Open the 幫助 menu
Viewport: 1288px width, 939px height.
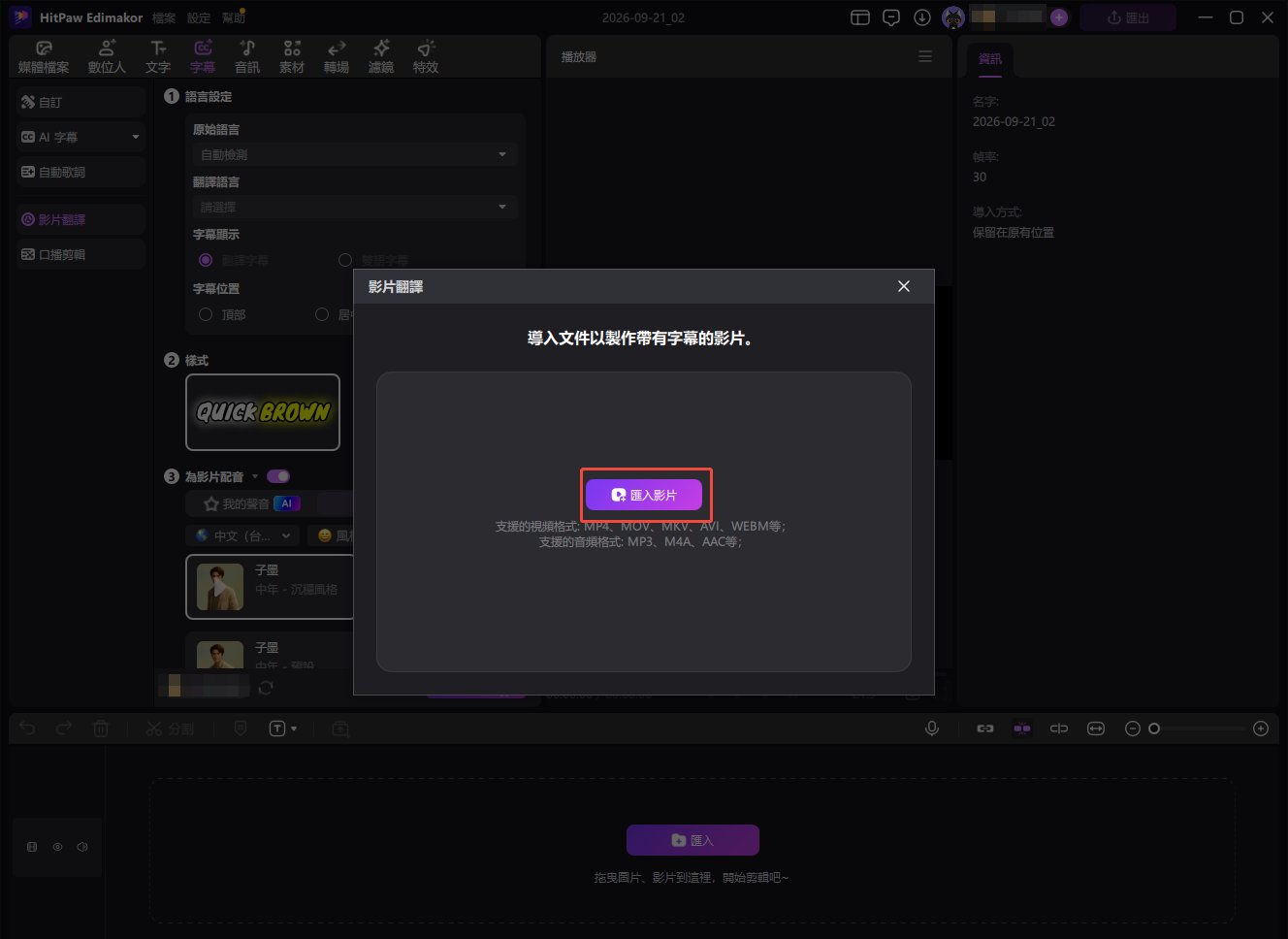[x=234, y=18]
